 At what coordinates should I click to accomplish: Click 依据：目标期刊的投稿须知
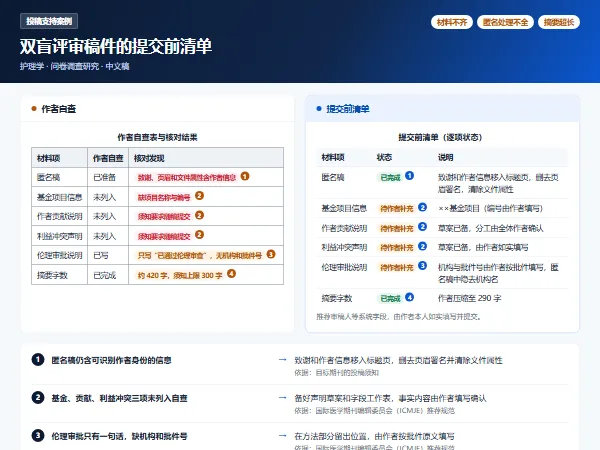click(336, 373)
